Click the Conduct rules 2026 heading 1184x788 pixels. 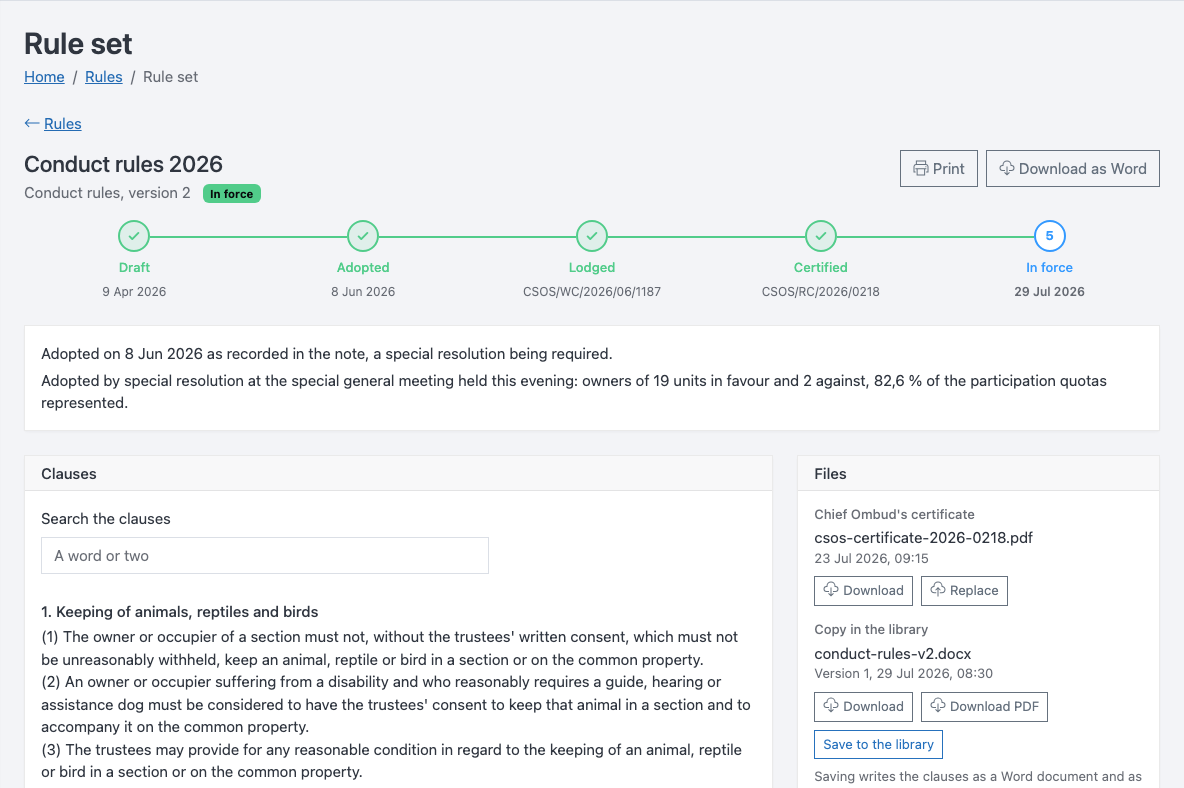124,165
